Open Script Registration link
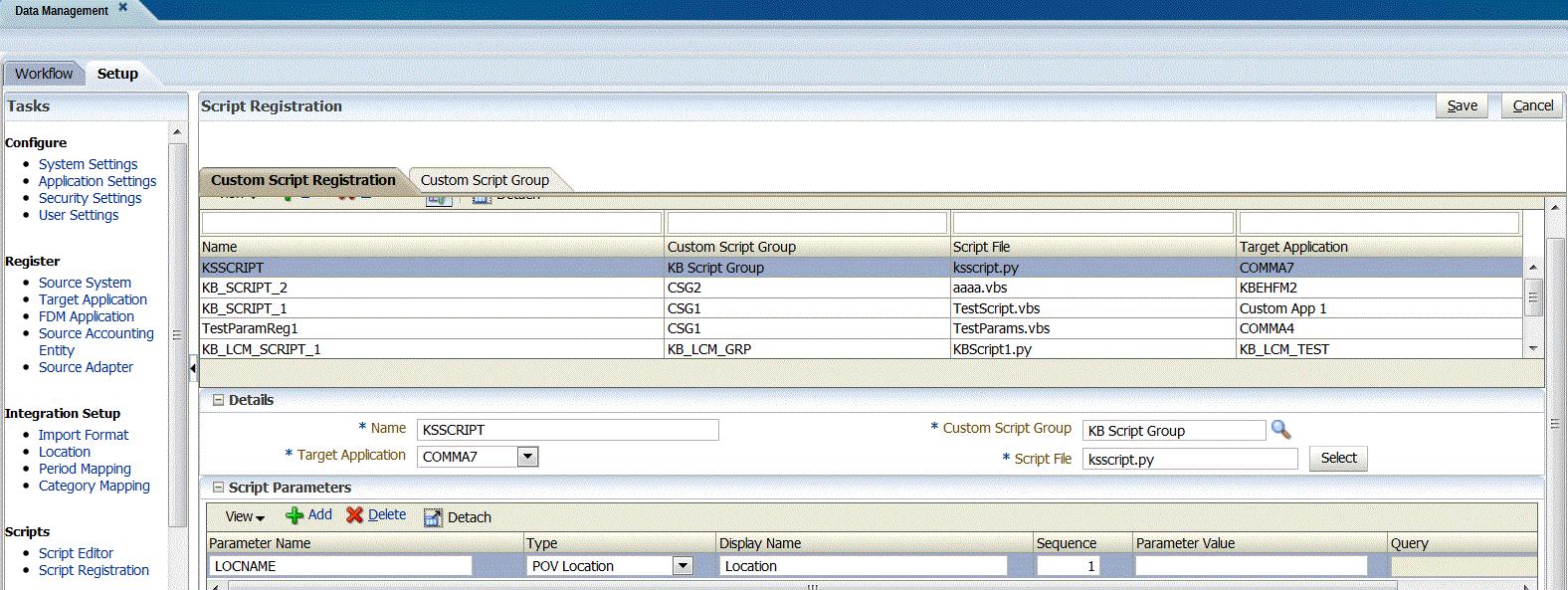1568x590 pixels. coord(94,570)
